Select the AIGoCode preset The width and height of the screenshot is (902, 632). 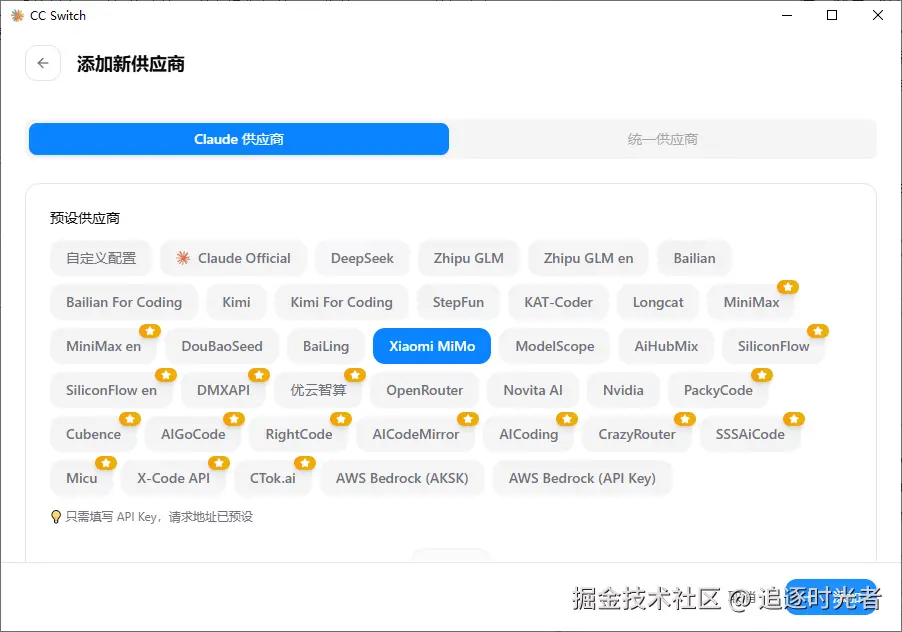pyautogui.click(x=193, y=434)
